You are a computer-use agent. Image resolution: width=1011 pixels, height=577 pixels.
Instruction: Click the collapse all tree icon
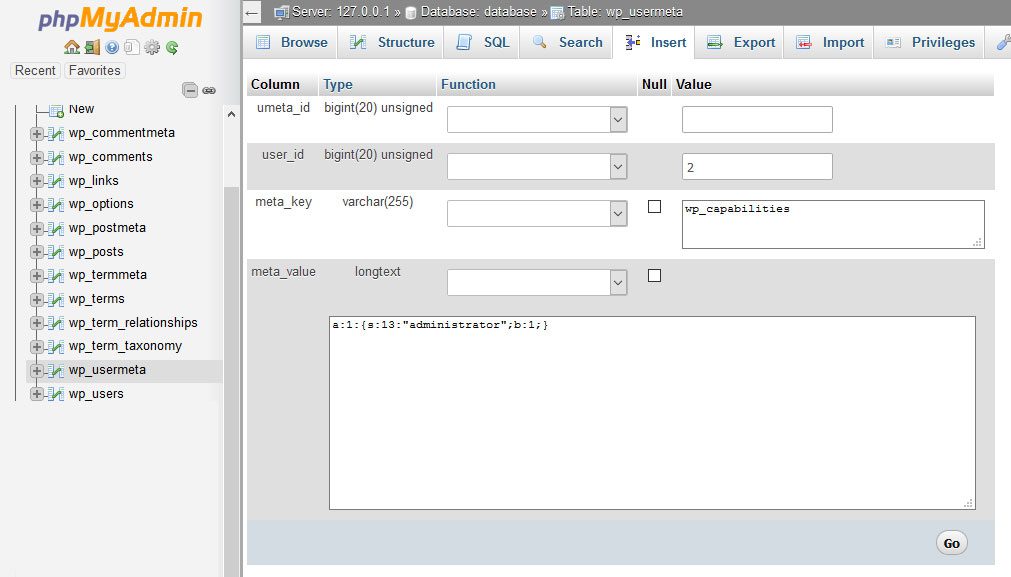point(190,90)
